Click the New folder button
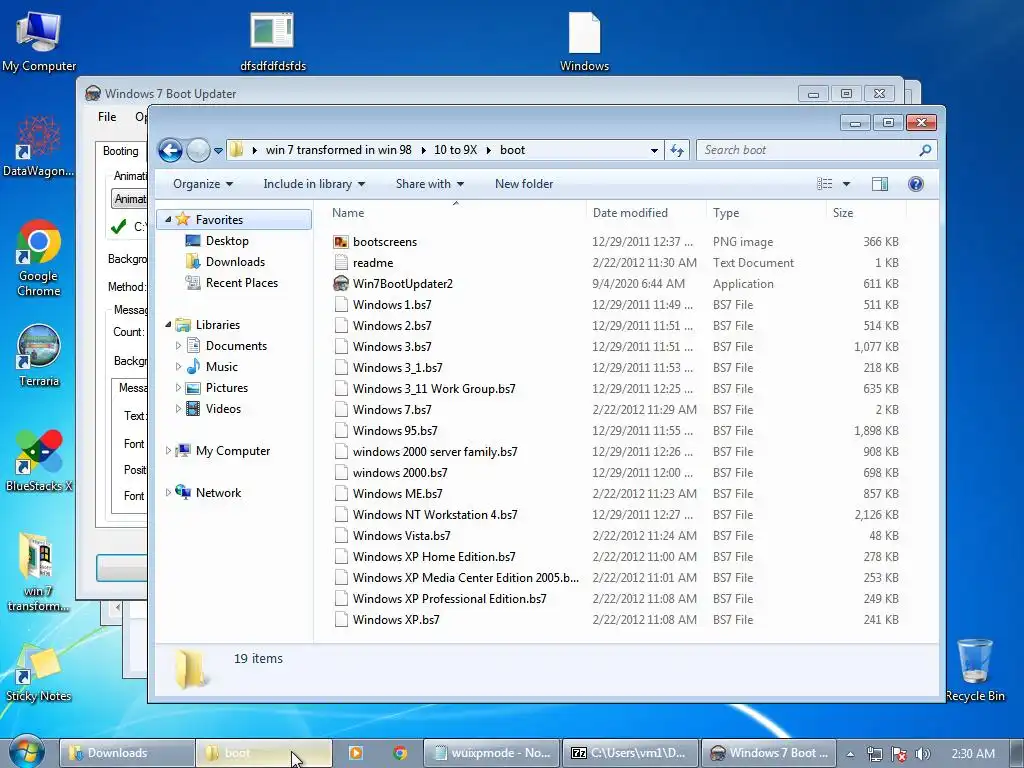Image resolution: width=1024 pixels, height=768 pixels. 524,184
